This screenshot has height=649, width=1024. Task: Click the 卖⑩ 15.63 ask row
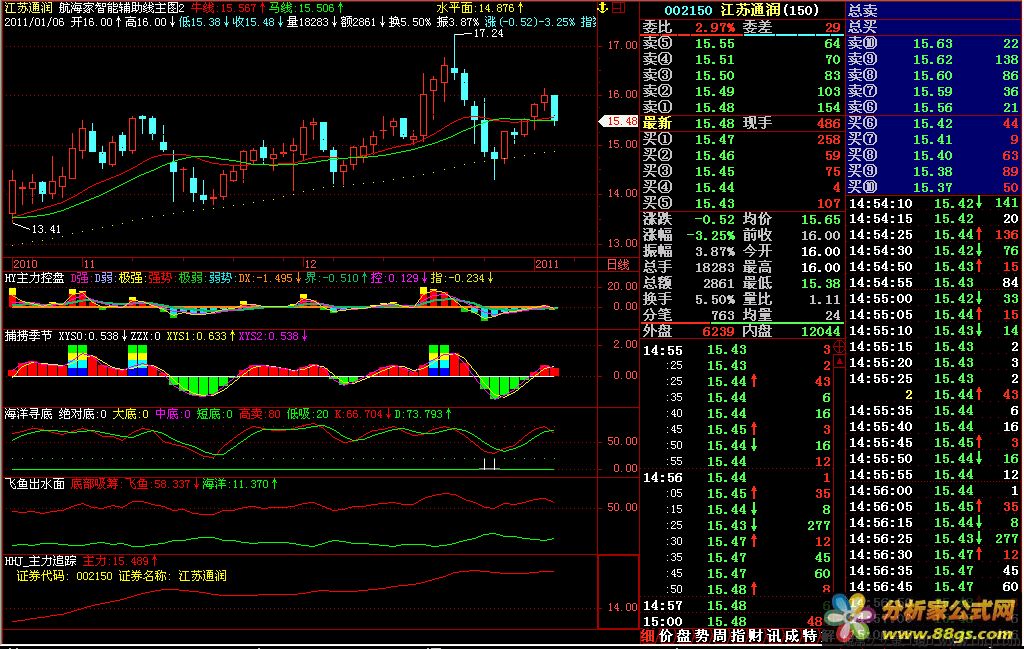934,44
